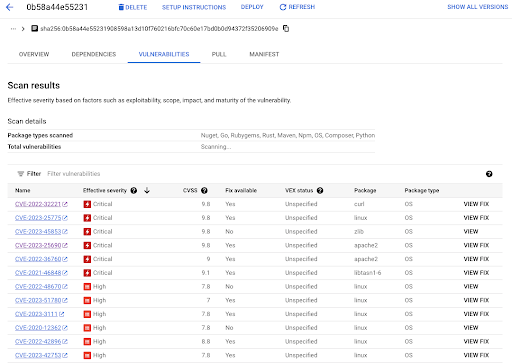This screenshot has width=512, height=363.
Task: Click VIEW FIX for CVE-2023-42753
Action: pyautogui.click(x=476, y=355)
